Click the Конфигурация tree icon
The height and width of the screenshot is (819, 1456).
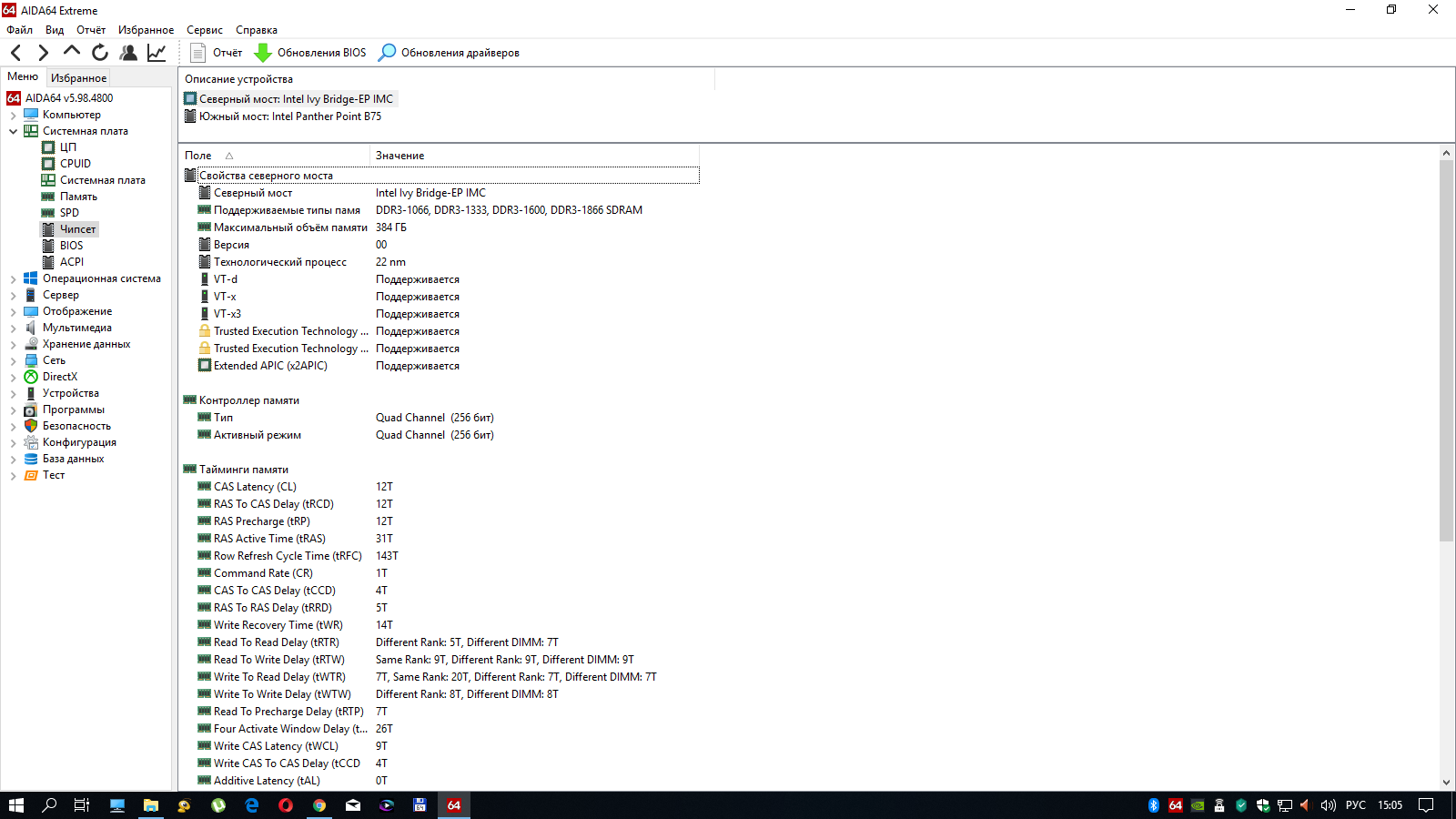(31, 442)
